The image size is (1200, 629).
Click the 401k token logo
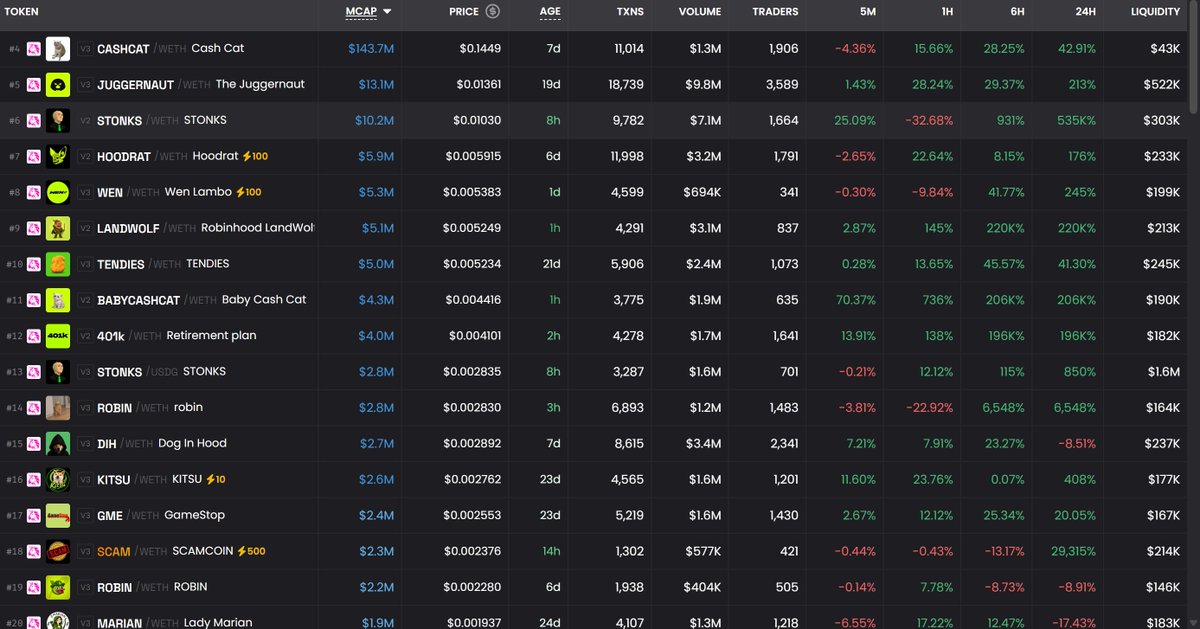pos(58,336)
